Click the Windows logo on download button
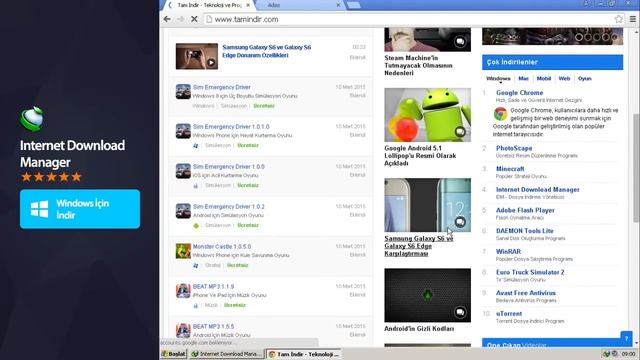The height and width of the screenshot is (360, 640). 40,209
